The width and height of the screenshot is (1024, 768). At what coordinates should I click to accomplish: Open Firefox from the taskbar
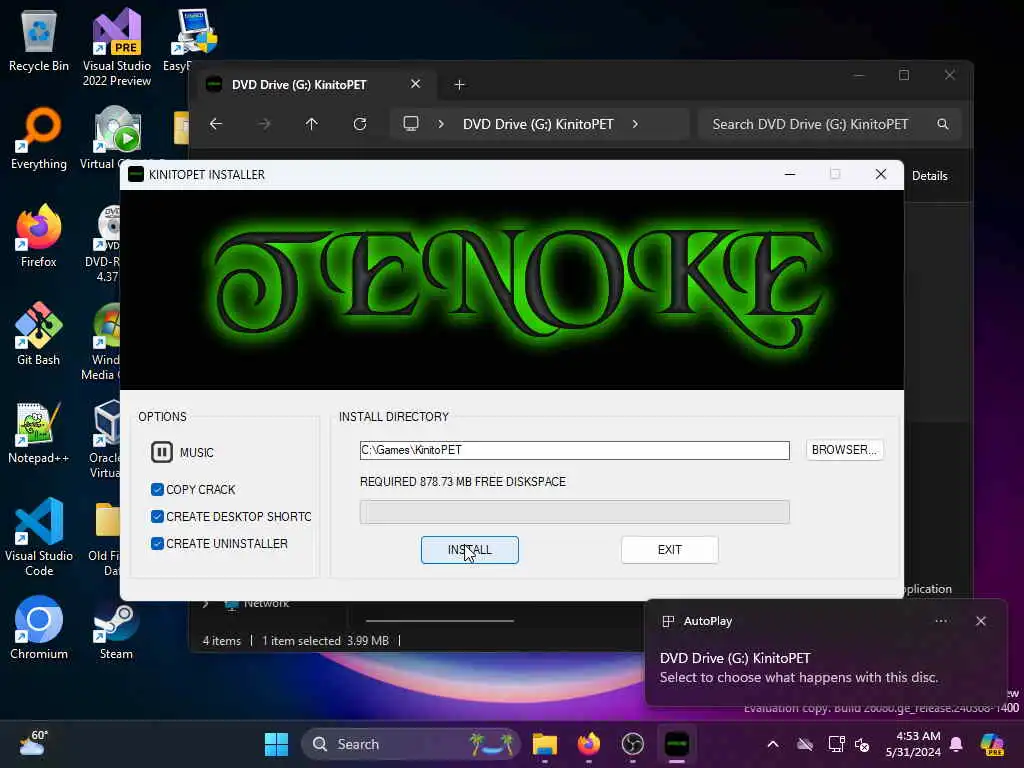pos(588,744)
